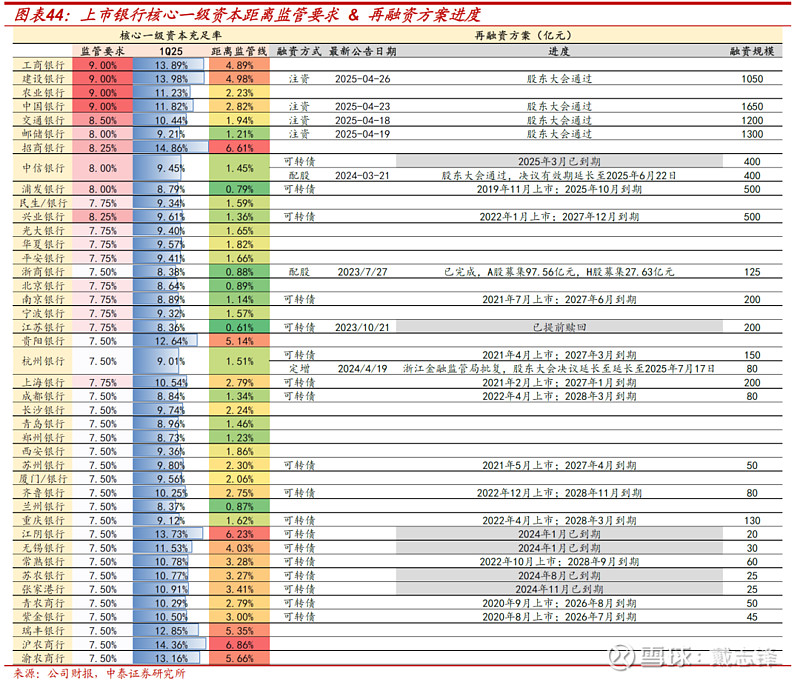Select the 融资规模 column header
The image size is (800, 682).
coord(751,49)
